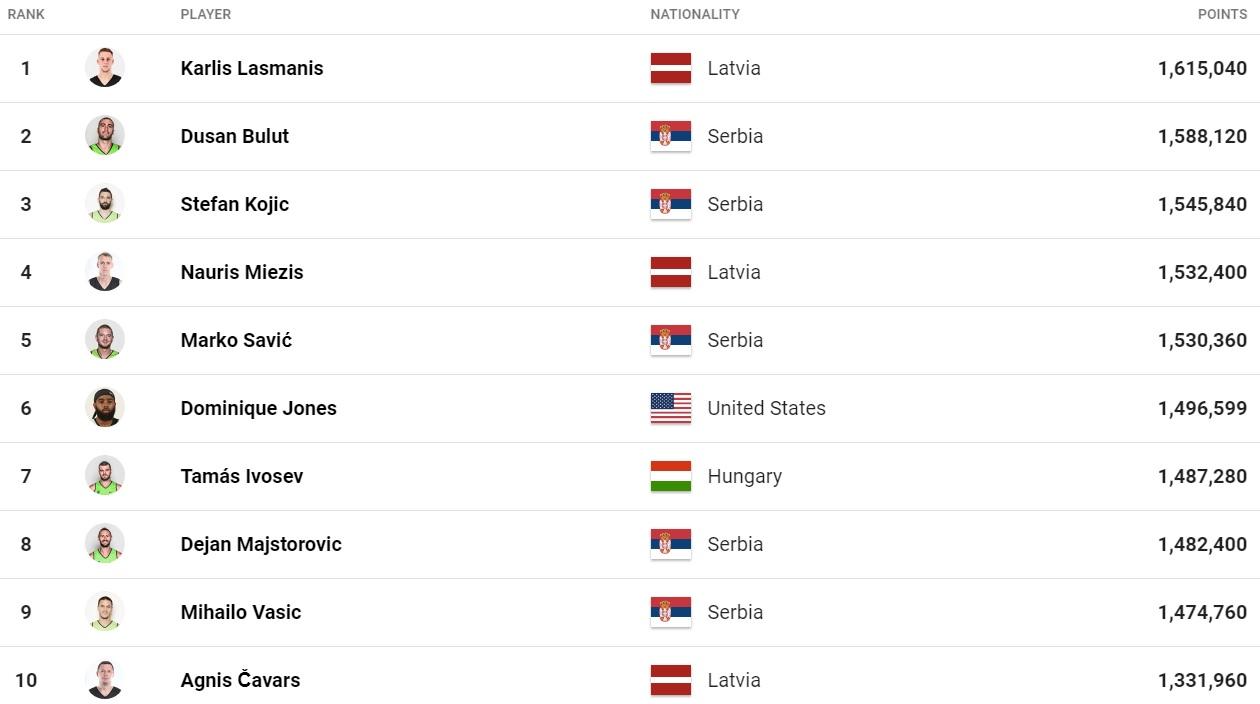The width and height of the screenshot is (1260, 704).
Task: Select the Marko Savić name link
Action: click(x=236, y=340)
